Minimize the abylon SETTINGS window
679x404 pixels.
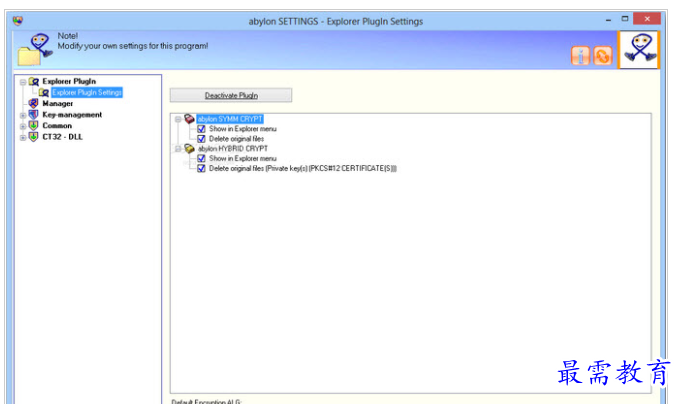coord(608,19)
